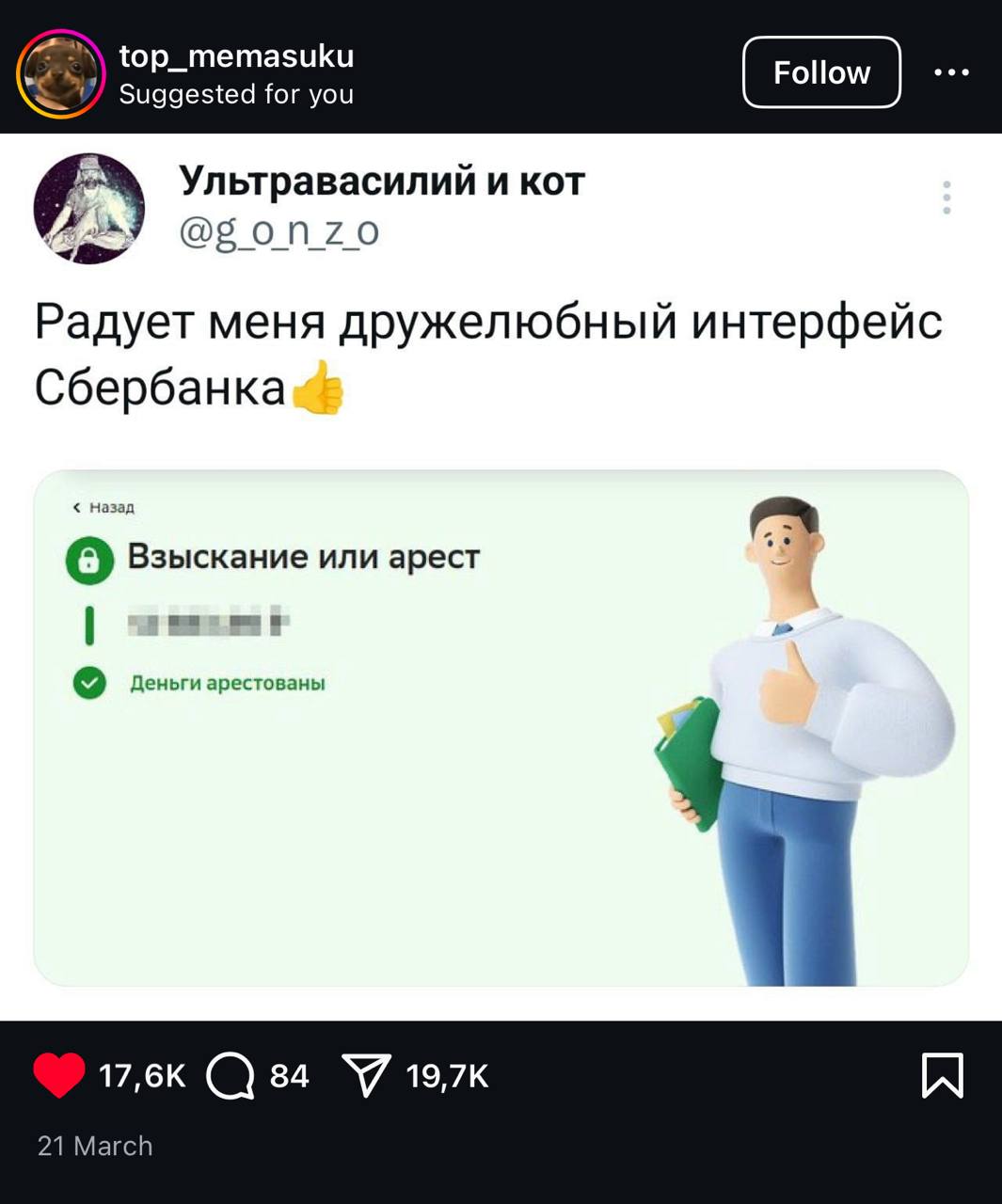The height and width of the screenshot is (1204, 1002).
Task: Tap the thumbs-up emoji in tweet
Action: [x=319, y=387]
